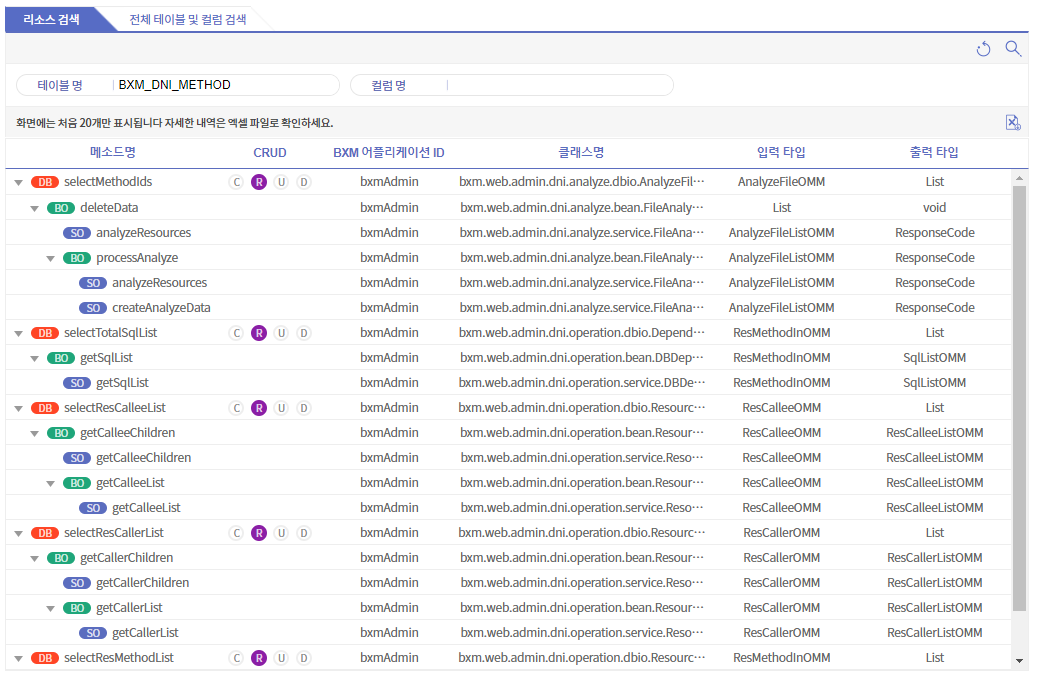The image size is (1037, 679).
Task: Collapse the selectResCalleeList tree node
Action: [x=19, y=409]
